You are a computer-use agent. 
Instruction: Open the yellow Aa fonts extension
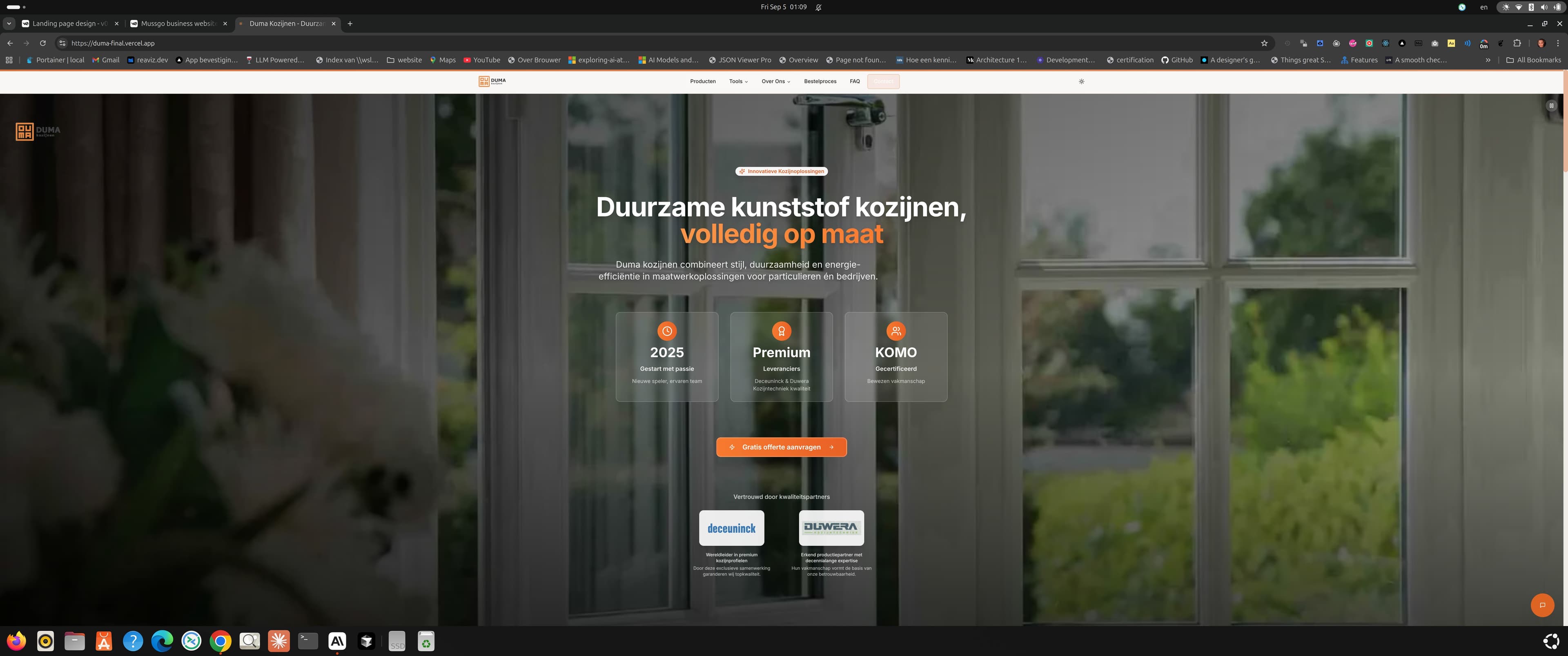[x=1452, y=43]
